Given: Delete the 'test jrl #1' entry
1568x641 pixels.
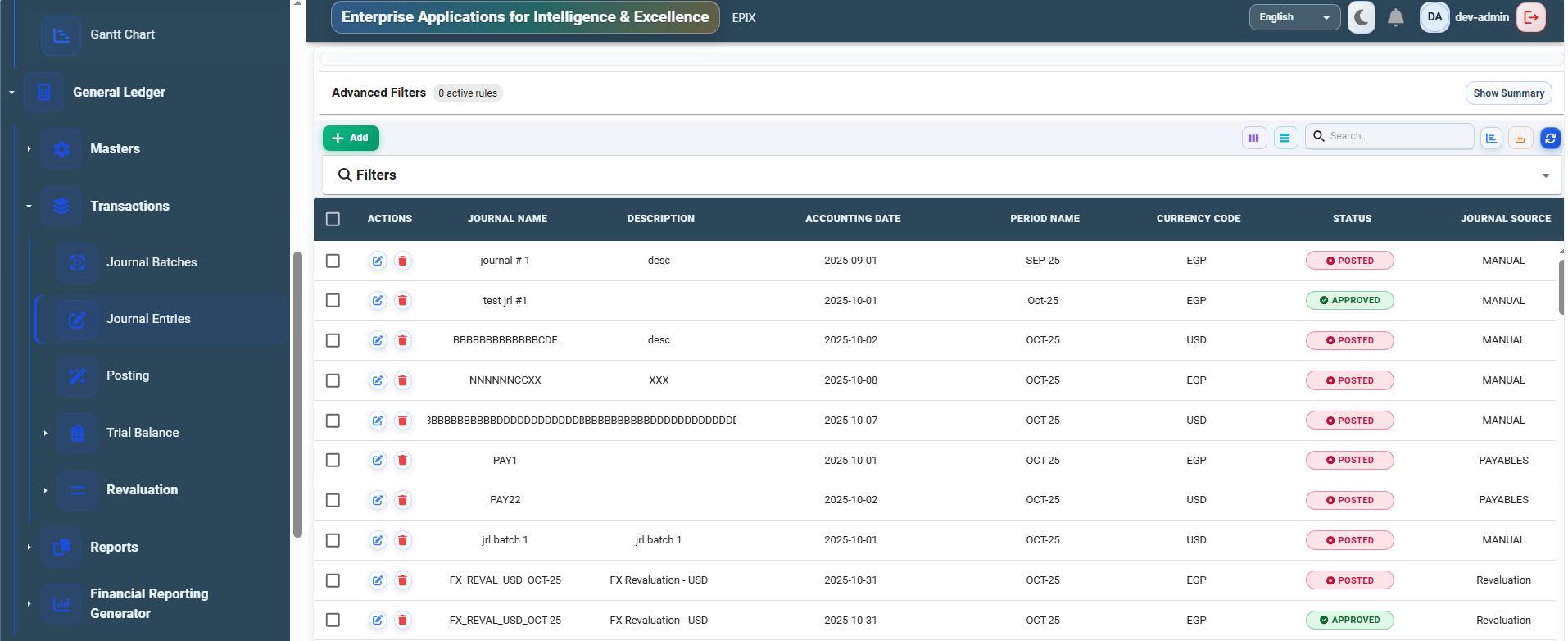Looking at the screenshot, I should pos(402,301).
